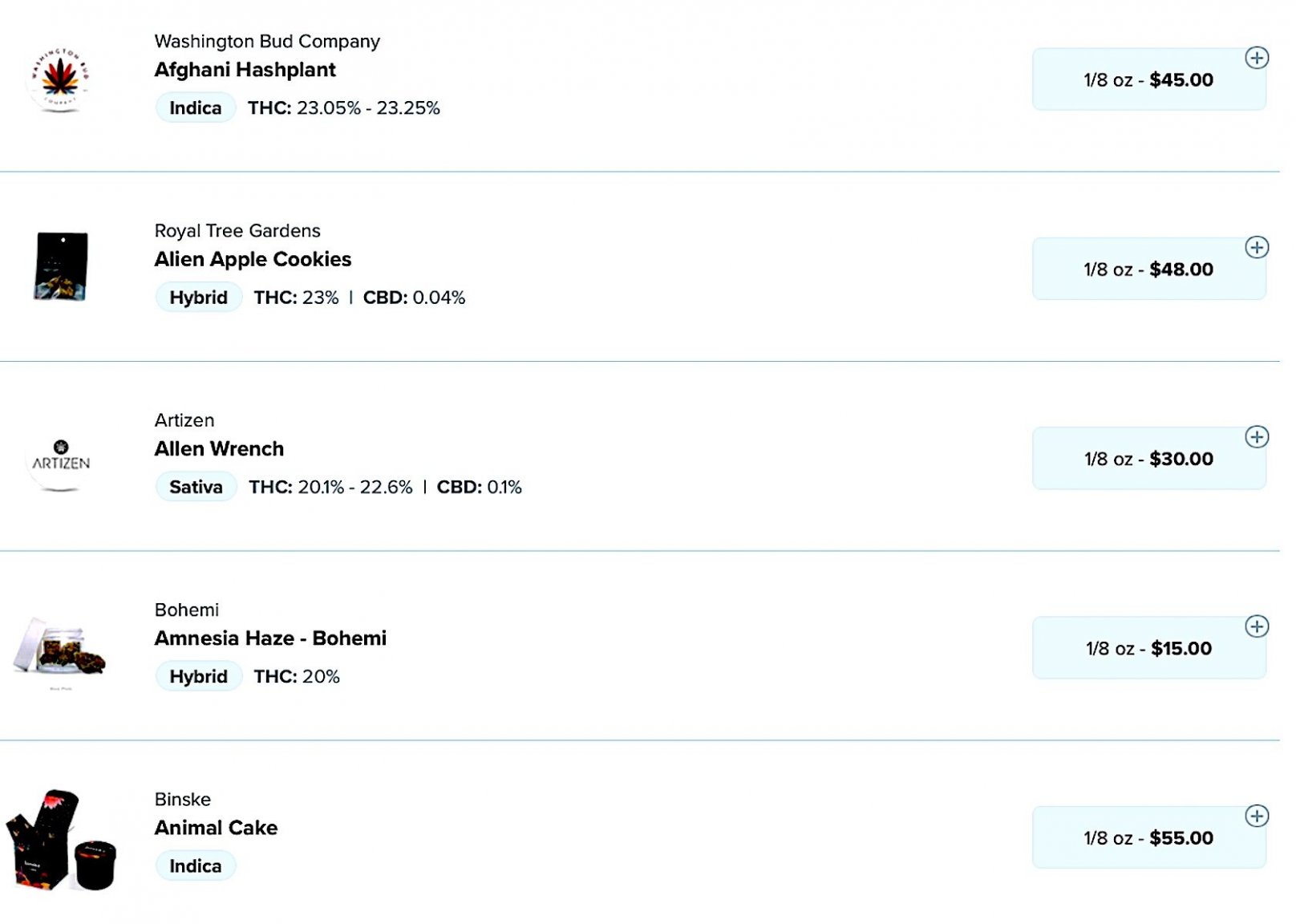
Task: Pick the 1/8 oz $55.00 option
Action: [1148, 838]
